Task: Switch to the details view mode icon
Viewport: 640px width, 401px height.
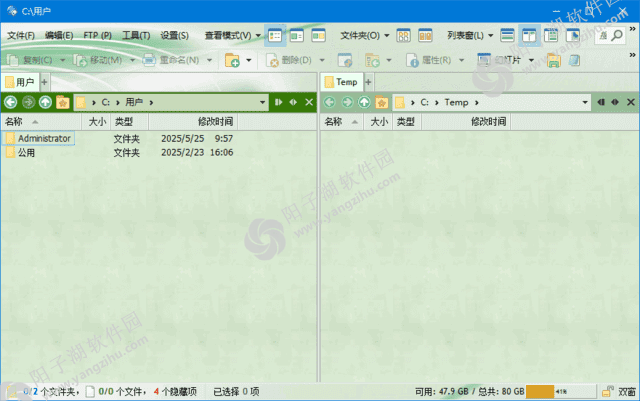Action: pos(275,36)
